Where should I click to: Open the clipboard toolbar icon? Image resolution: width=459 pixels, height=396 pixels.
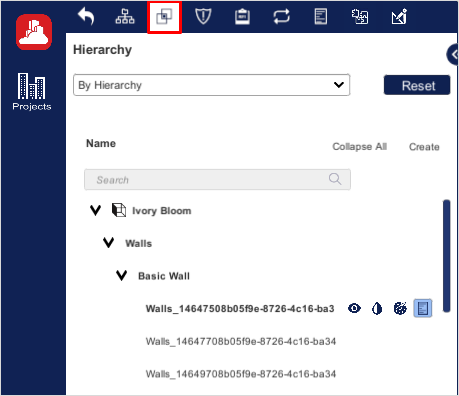[x=242, y=17]
